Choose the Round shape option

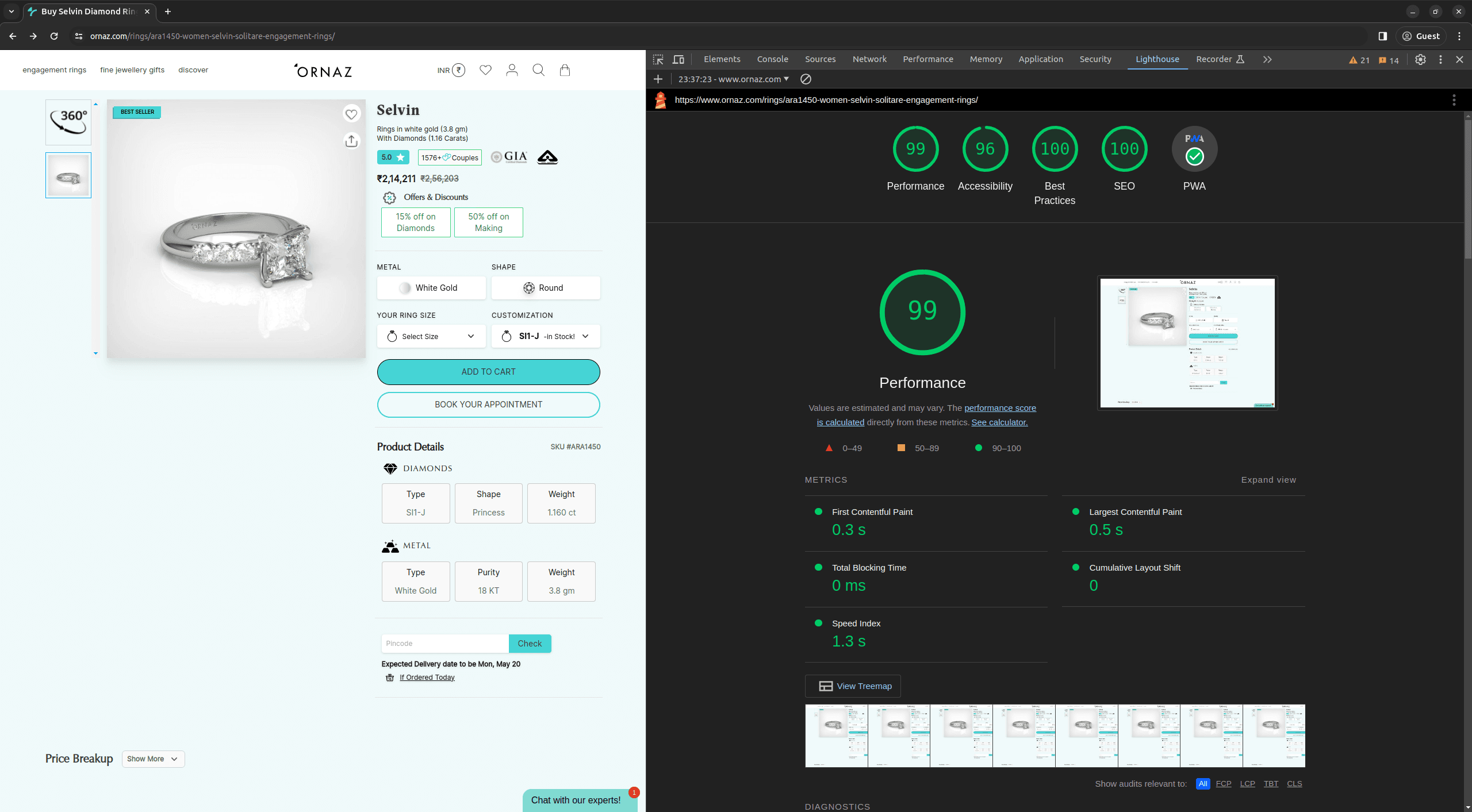(x=546, y=288)
